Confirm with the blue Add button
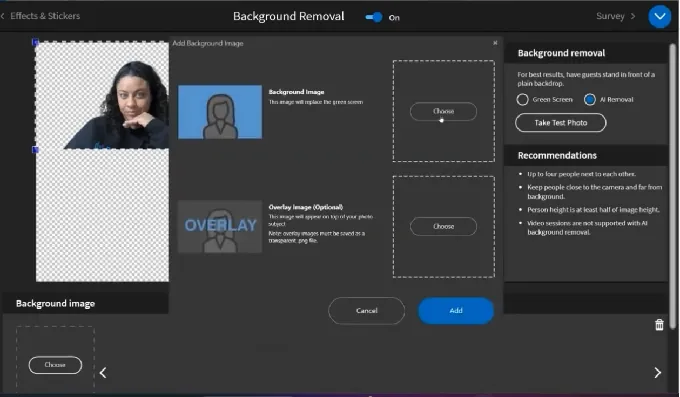 tap(456, 311)
